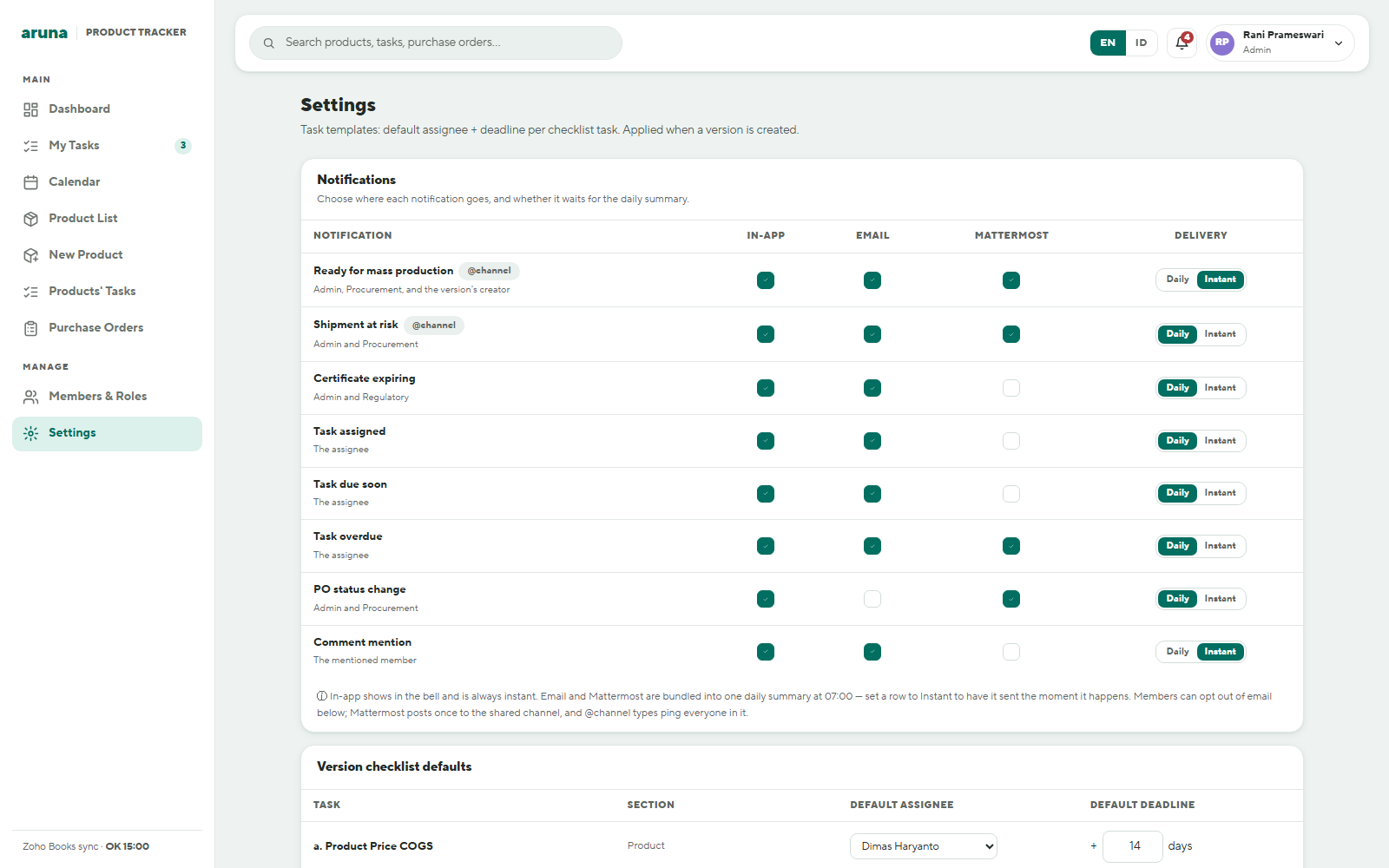Navigate to Purchase Orders

107,328
